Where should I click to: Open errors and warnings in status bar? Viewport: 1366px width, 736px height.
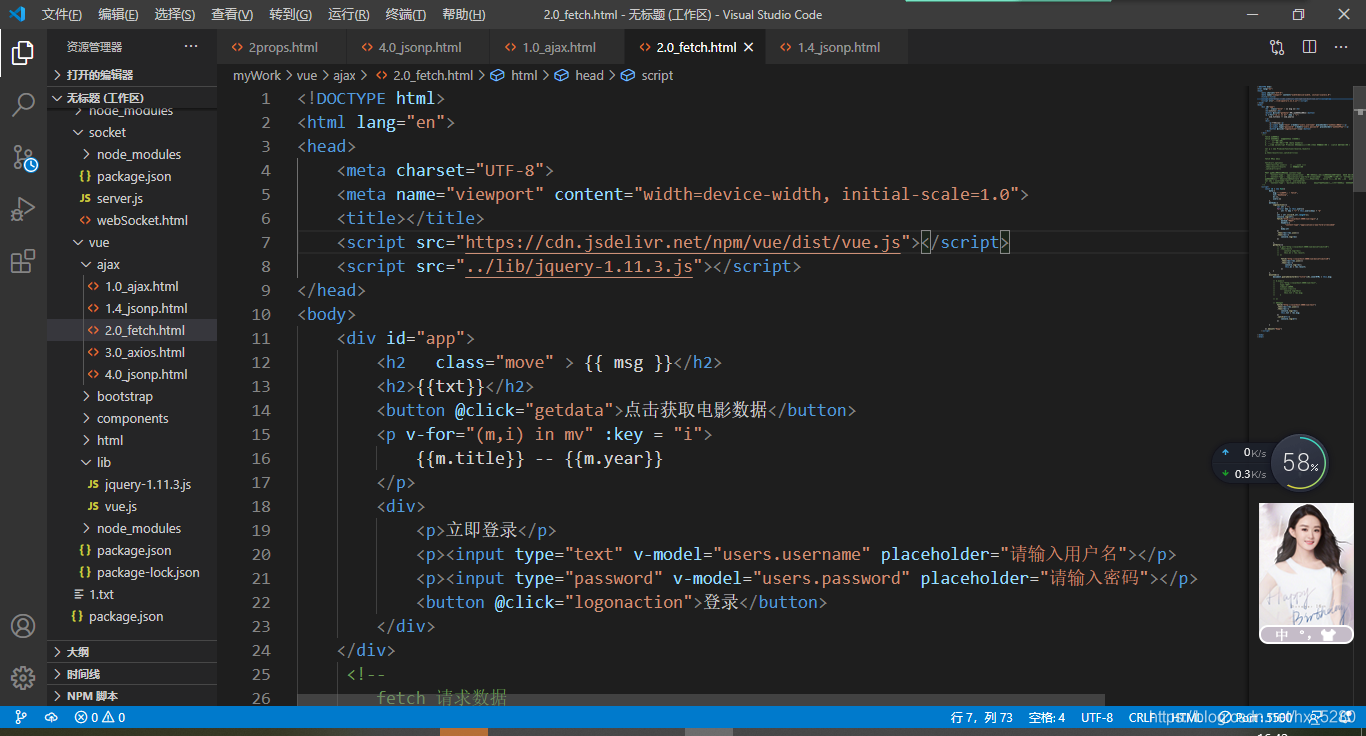coord(100,717)
